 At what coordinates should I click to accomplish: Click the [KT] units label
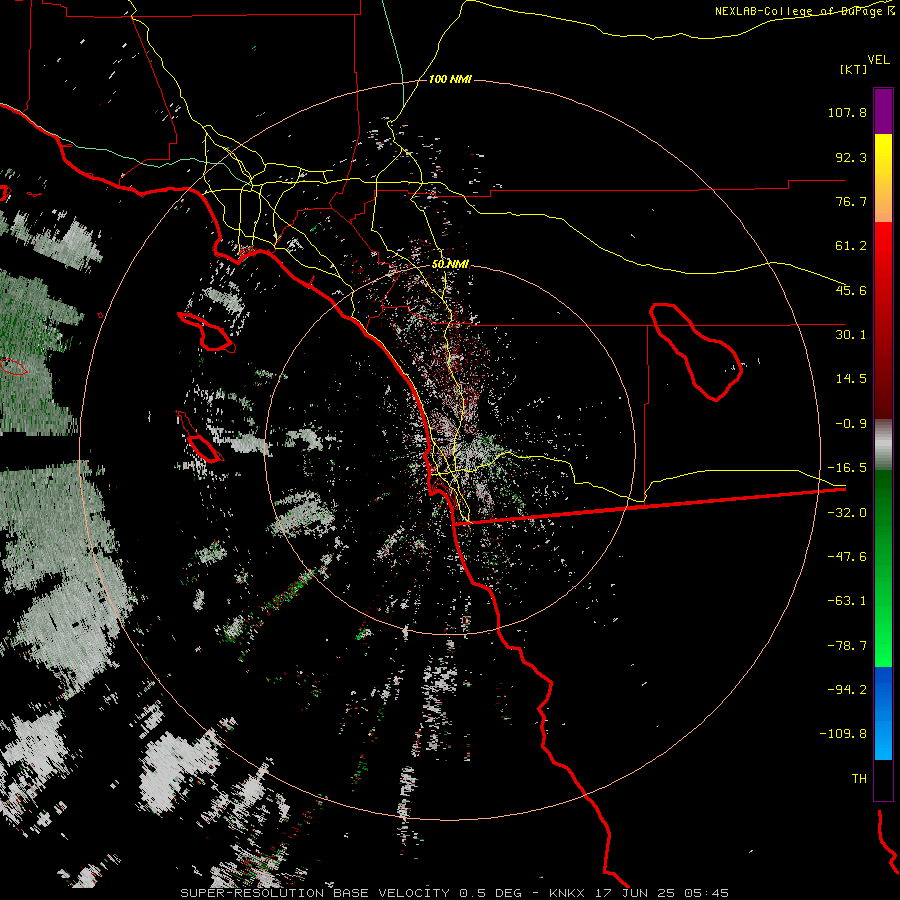pos(854,69)
